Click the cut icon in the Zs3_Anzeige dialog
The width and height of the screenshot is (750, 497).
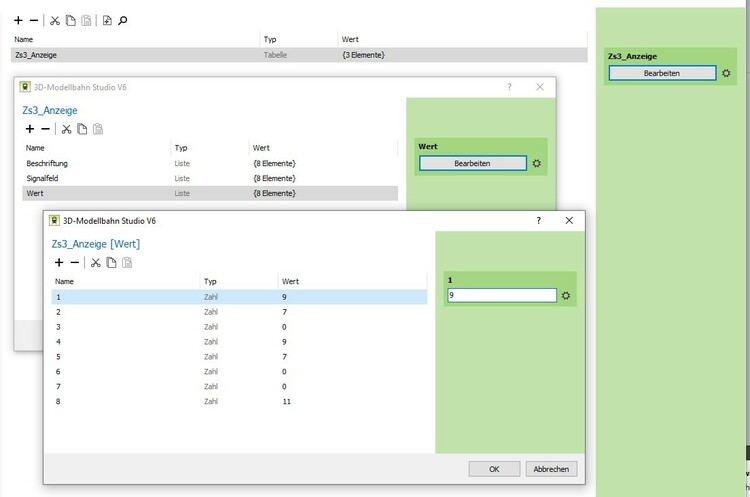pos(66,129)
